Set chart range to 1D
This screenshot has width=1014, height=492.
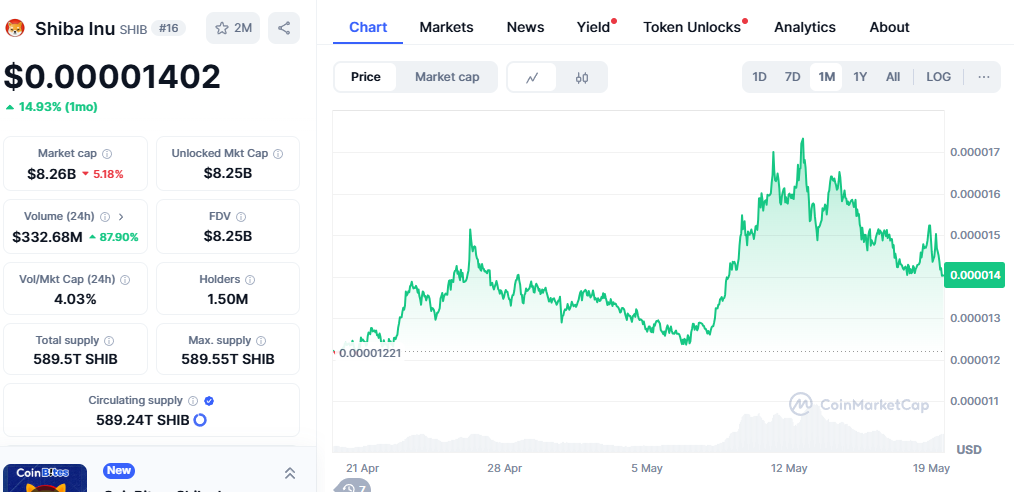click(759, 77)
